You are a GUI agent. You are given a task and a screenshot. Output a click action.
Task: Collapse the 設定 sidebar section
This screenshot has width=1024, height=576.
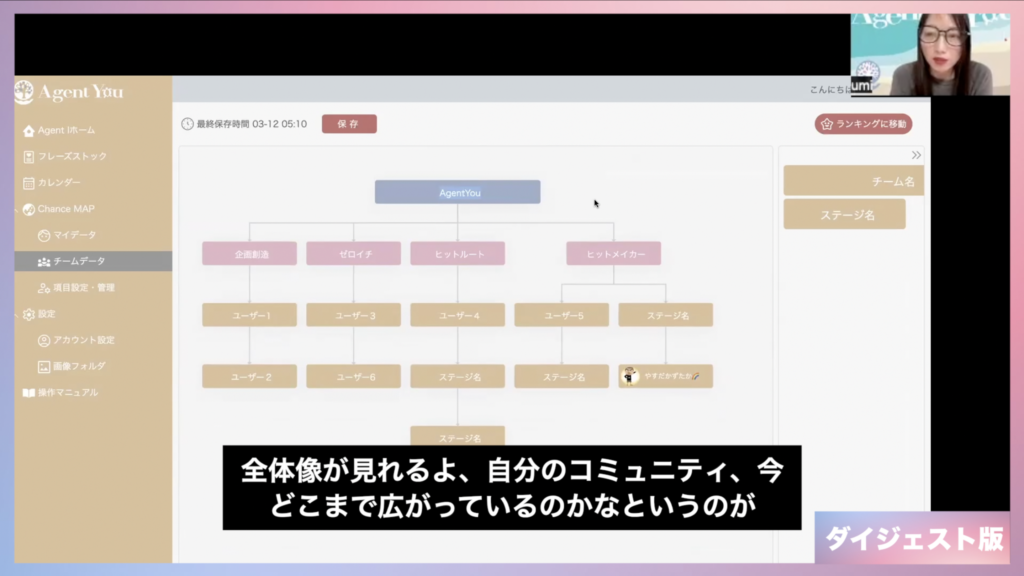46,314
